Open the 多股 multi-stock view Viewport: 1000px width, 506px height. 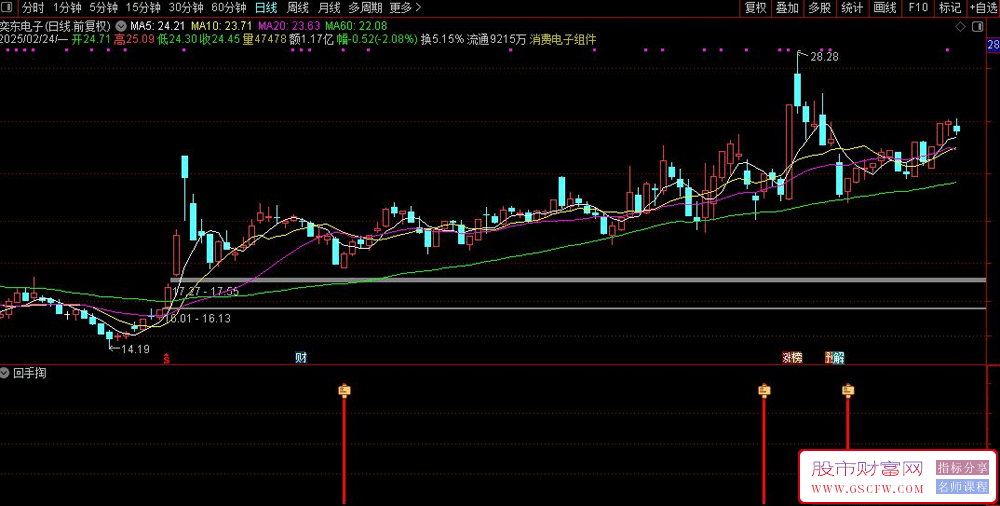(820, 8)
